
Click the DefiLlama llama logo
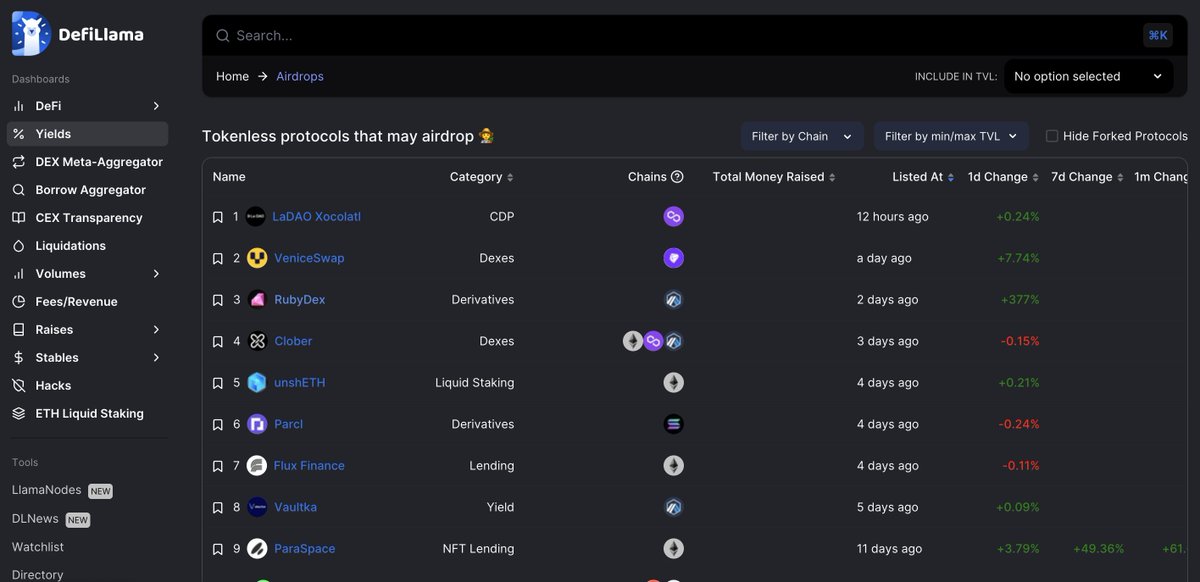29,32
